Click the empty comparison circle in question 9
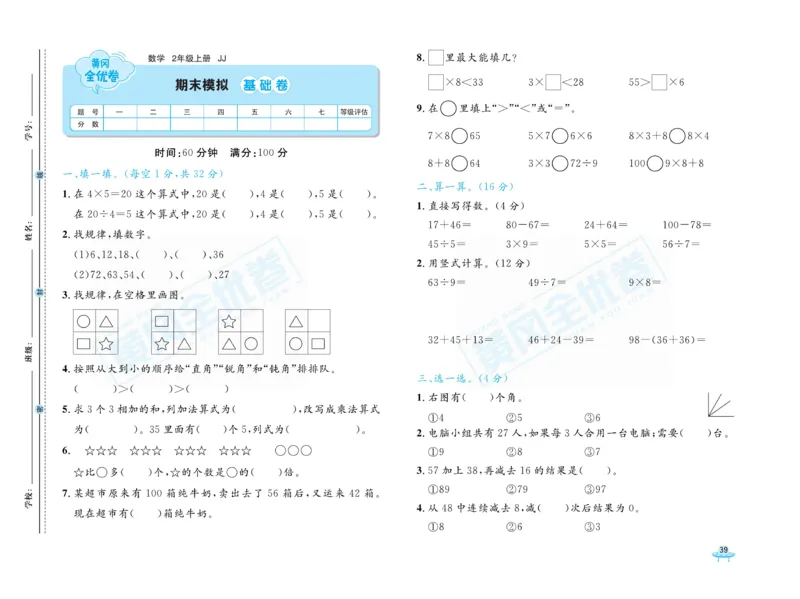 (x=449, y=107)
